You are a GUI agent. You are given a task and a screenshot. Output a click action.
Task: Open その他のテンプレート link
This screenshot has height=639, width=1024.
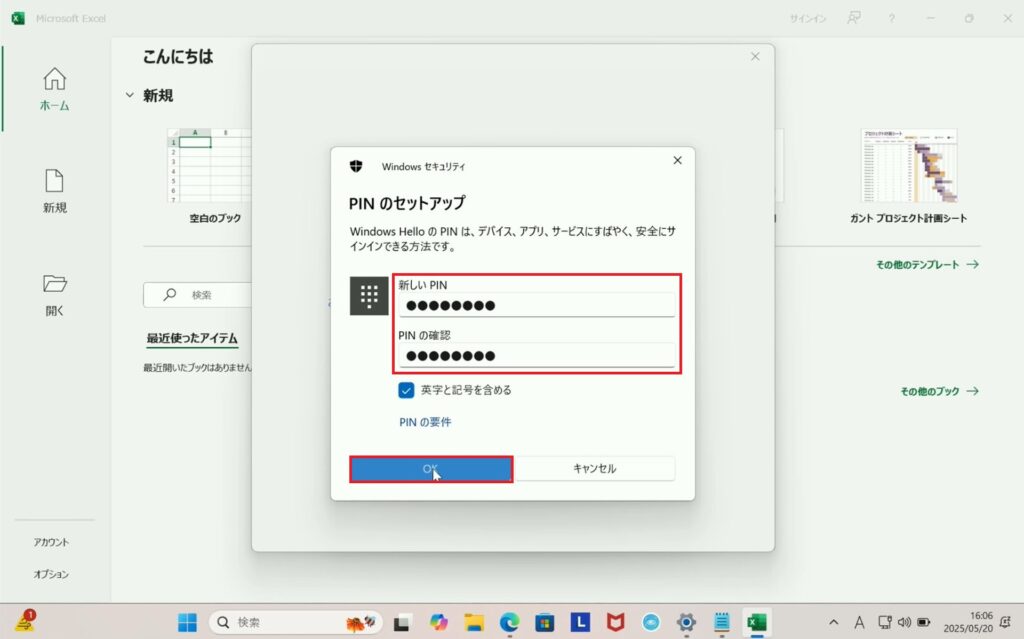click(927, 265)
